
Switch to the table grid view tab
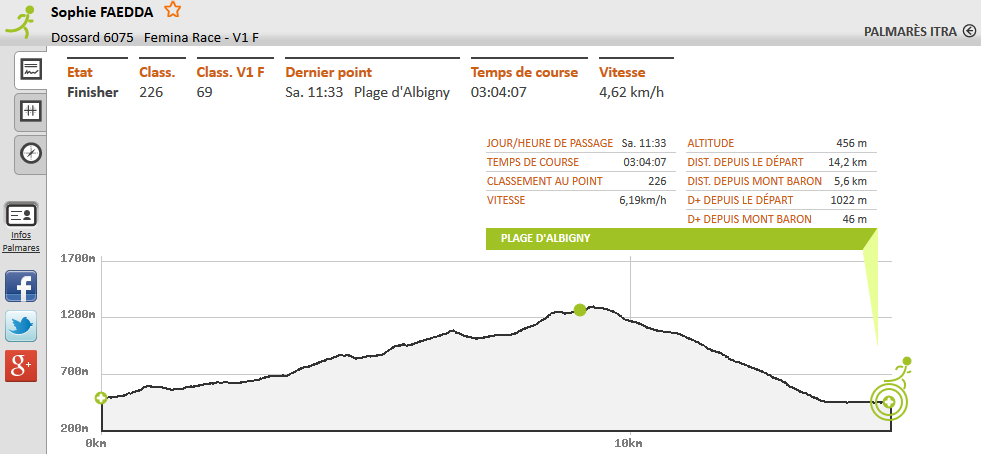tap(31, 111)
